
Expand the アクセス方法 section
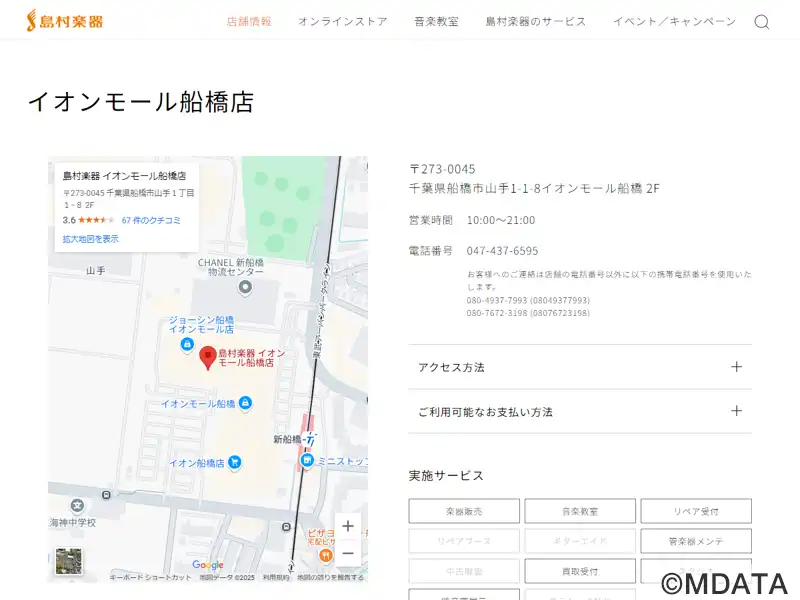580,367
